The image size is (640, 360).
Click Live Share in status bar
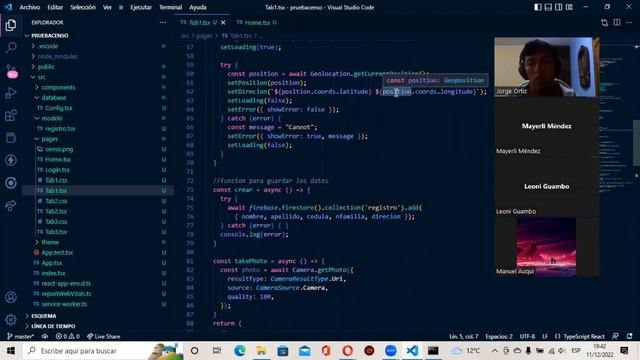[x=104, y=336]
